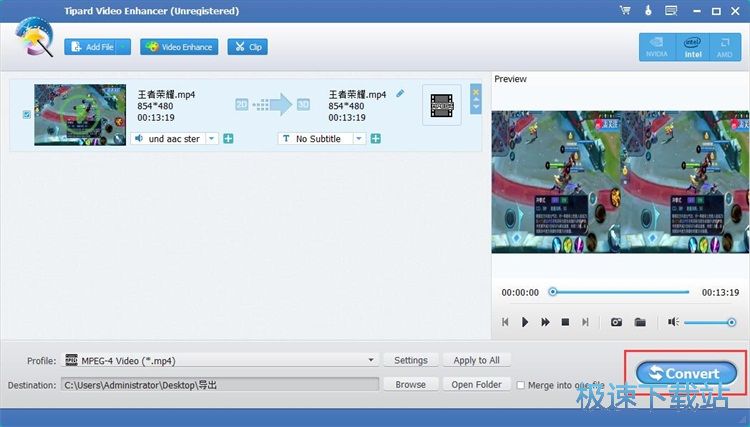The height and width of the screenshot is (427, 750).
Task: Click the register key icon
Action: point(648,11)
